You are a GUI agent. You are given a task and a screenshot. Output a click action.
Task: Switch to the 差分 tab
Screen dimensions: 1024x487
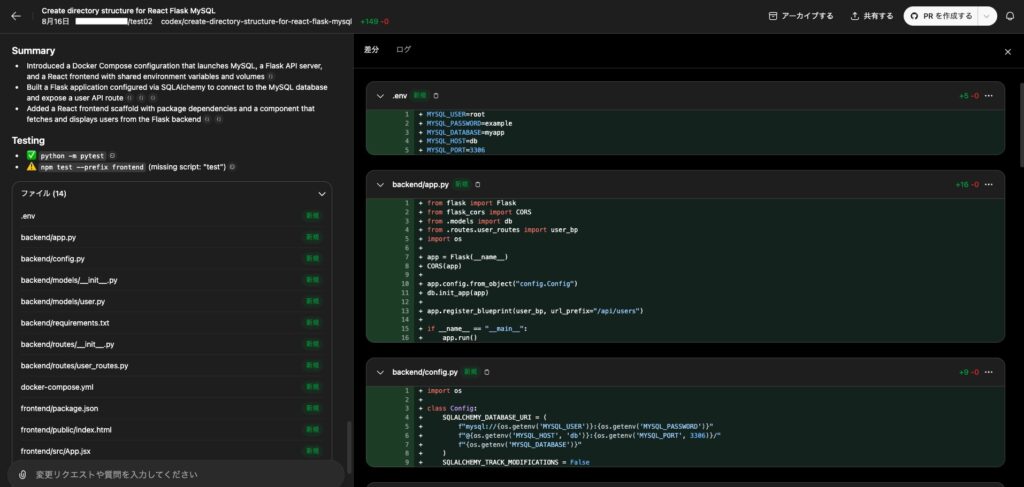(x=371, y=50)
